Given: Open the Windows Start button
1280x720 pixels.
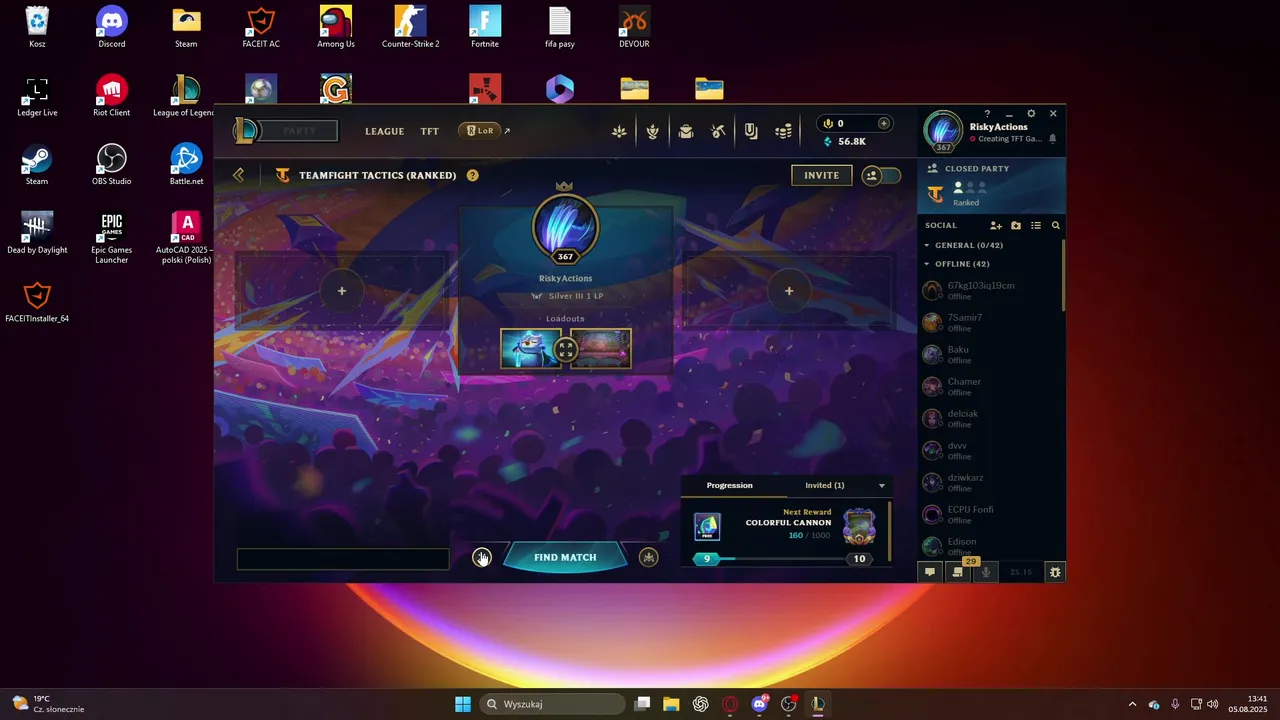Looking at the screenshot, I should click(x=463, y=704).
